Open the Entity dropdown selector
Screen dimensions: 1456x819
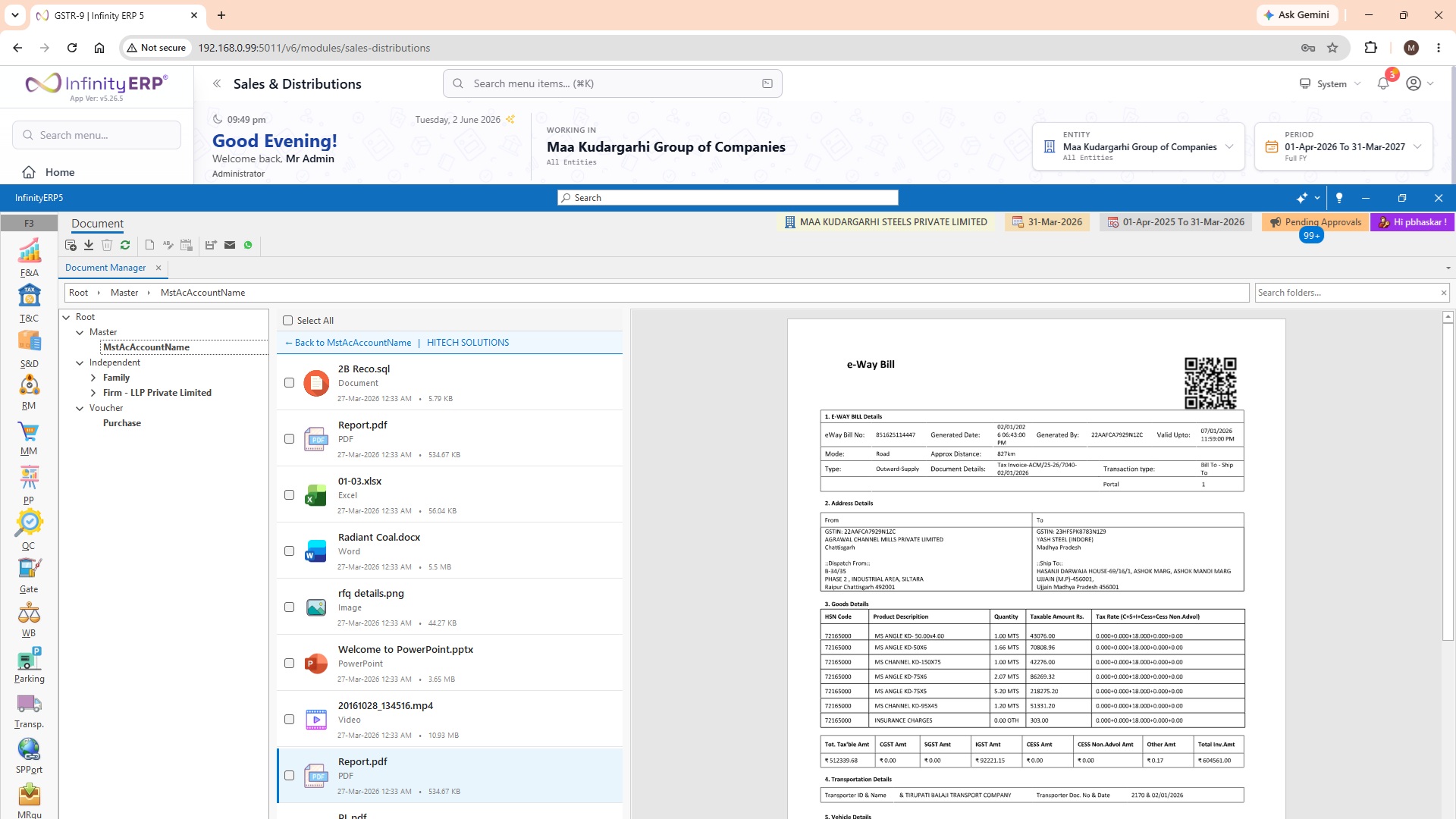coord(1138,146)
